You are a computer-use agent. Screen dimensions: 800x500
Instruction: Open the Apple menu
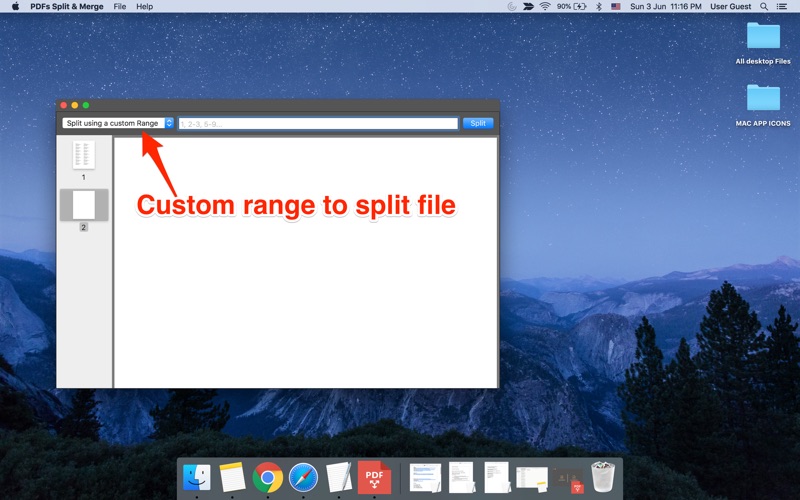click(x=15, y=6)
